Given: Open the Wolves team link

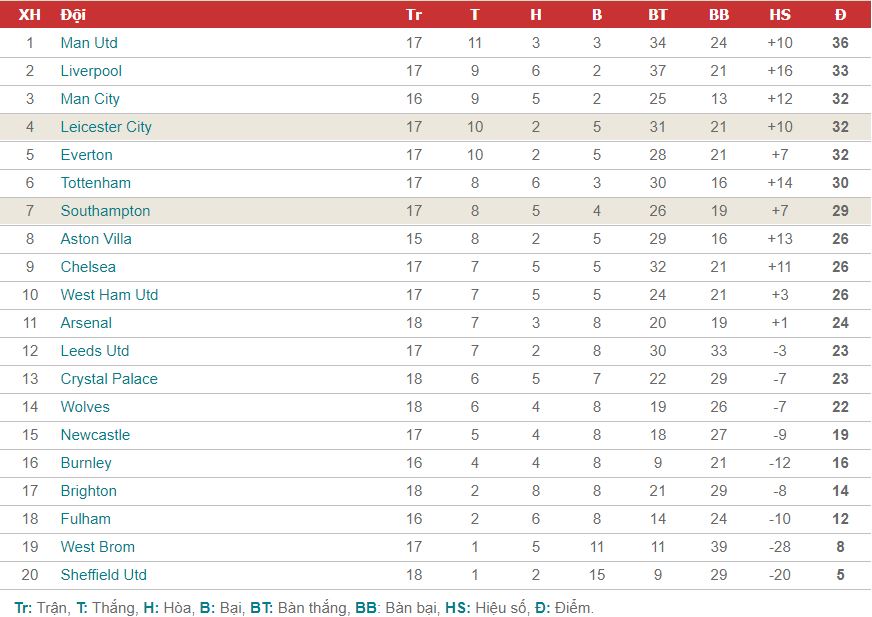Looking at the screenshot, I should click(85, 407).
